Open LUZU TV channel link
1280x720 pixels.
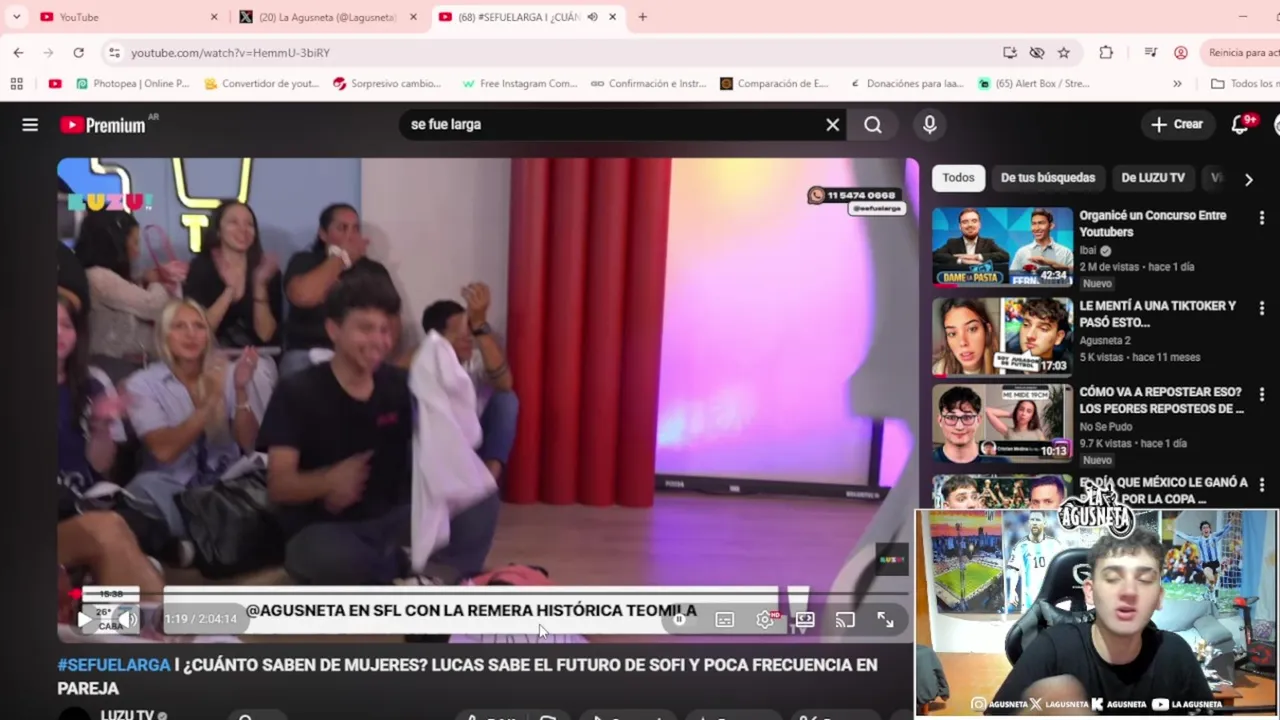coord(127,716)
